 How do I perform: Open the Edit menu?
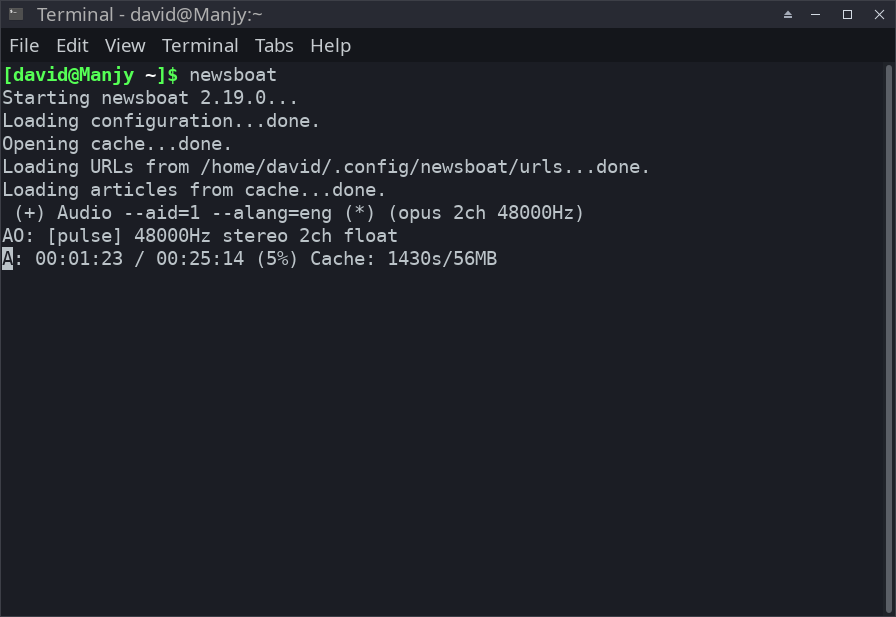[x=72, y=46]
